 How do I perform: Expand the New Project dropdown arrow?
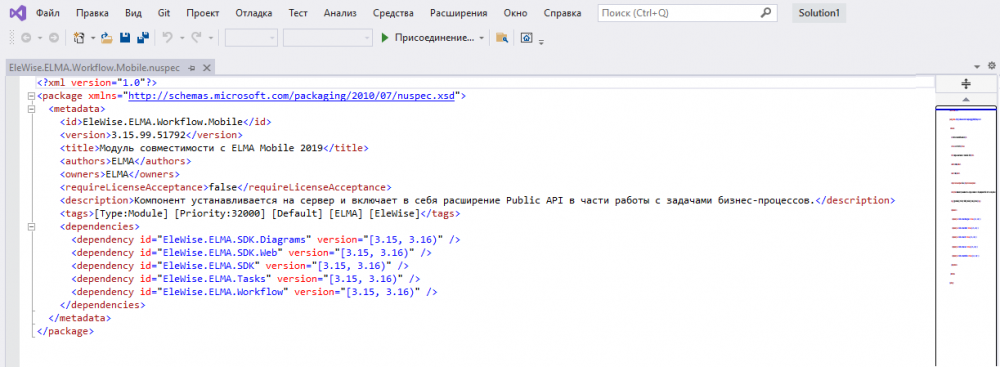pos(92,38)
